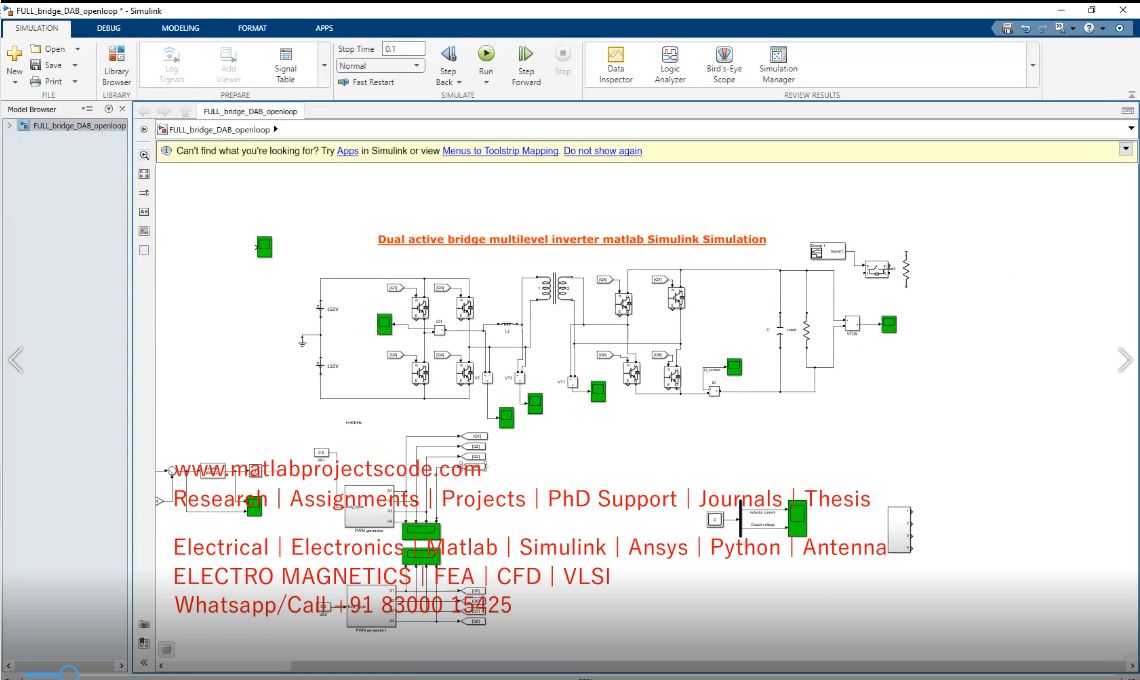Screen dimensions: 1140x680
Task: Open the Simulation Manager
Action: pos(778,65)
